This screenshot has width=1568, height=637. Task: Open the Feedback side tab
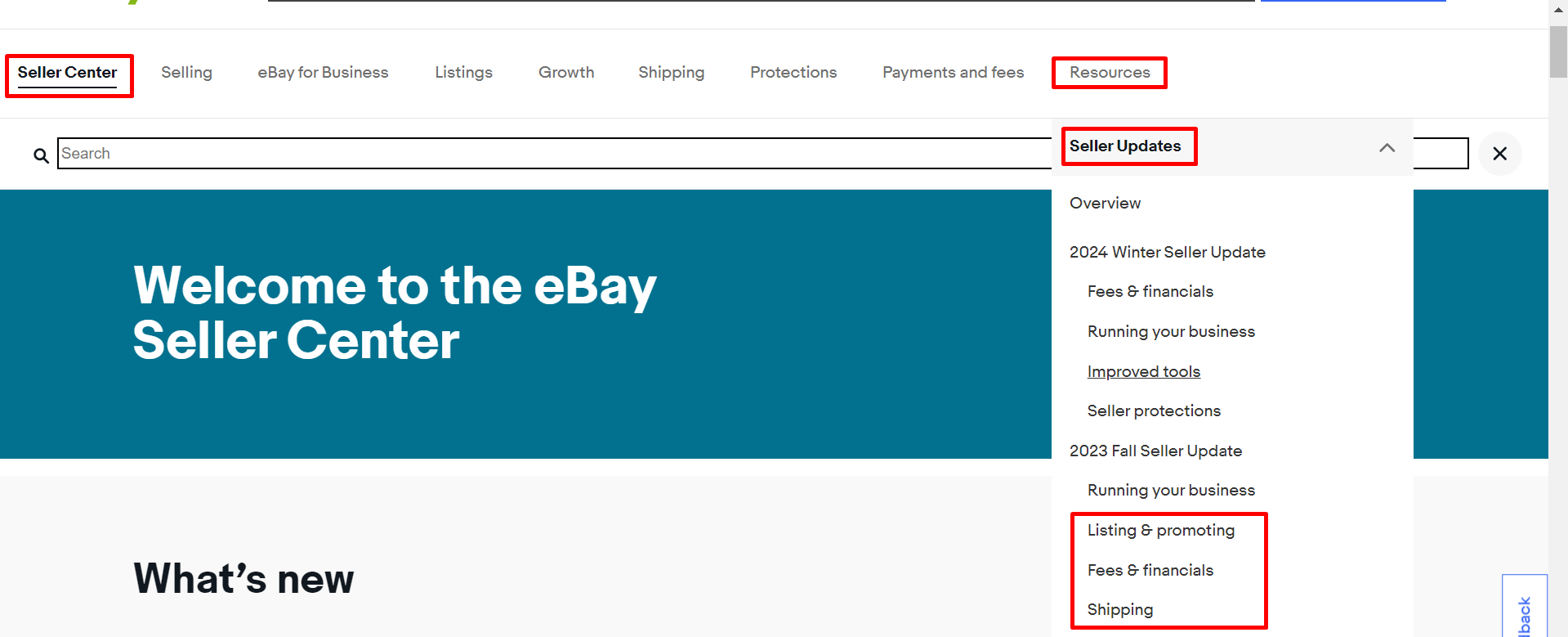[1525, 606]
